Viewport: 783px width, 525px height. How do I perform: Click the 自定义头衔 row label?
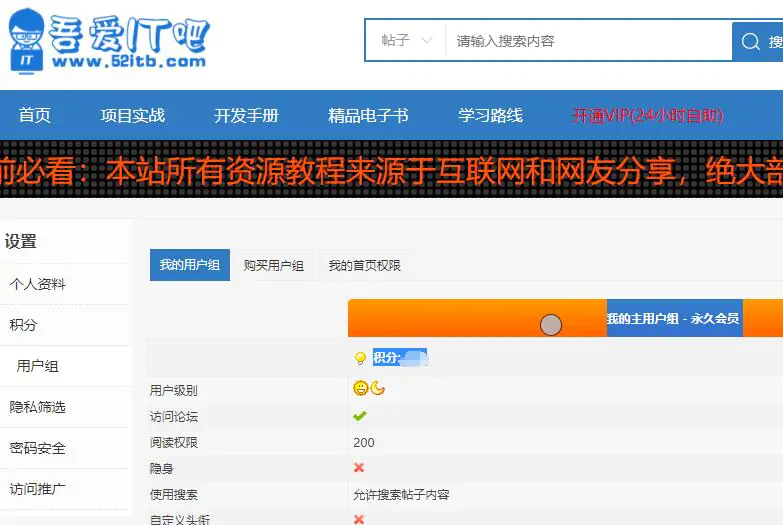click(180, 520)
